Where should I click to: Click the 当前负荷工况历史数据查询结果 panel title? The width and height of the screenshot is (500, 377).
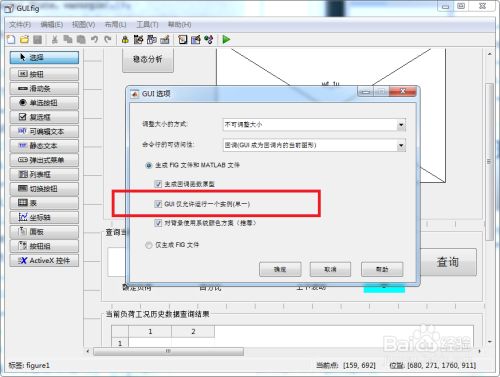pyautogui.click(x=157, y=314)
